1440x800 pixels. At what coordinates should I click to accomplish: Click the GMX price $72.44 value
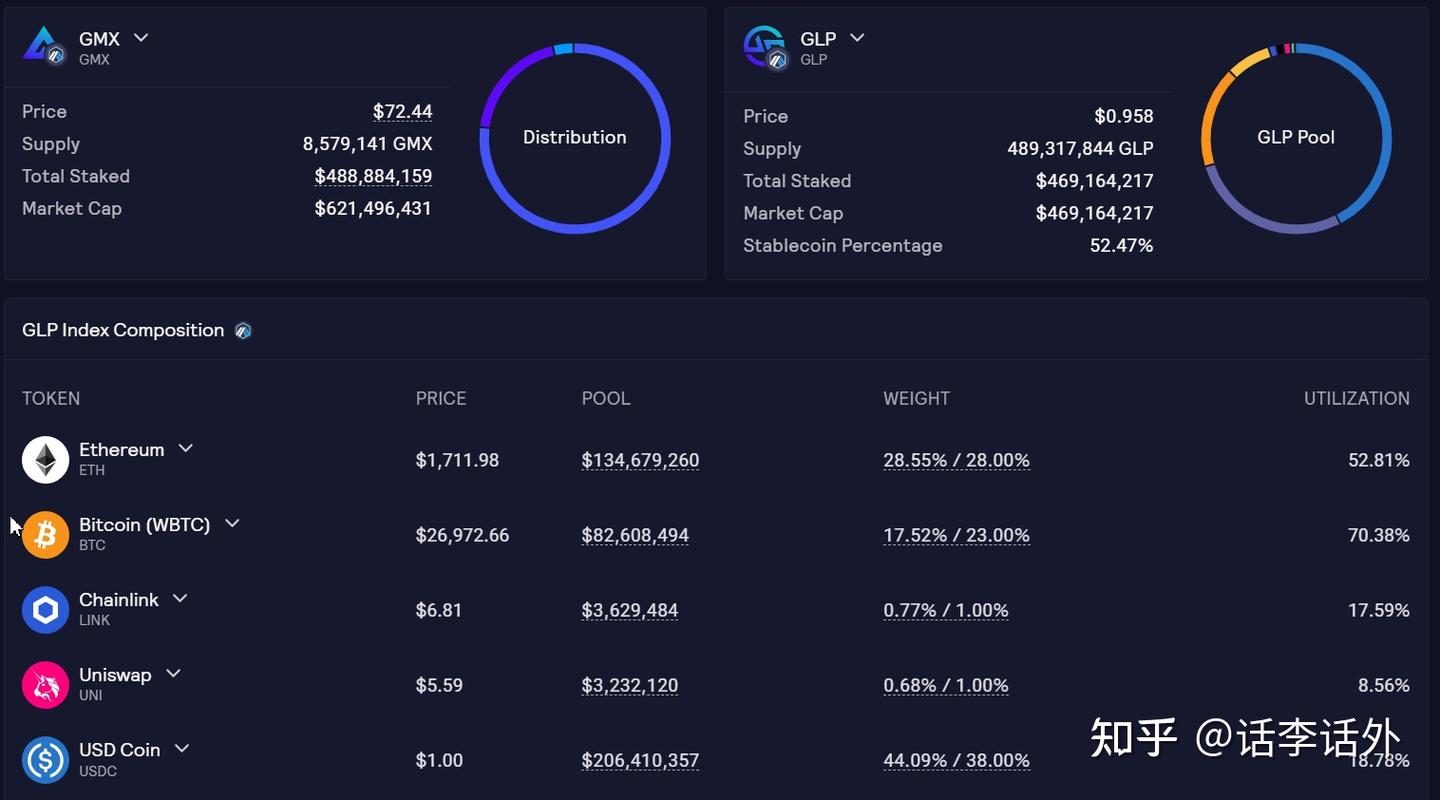pos(402,112)
